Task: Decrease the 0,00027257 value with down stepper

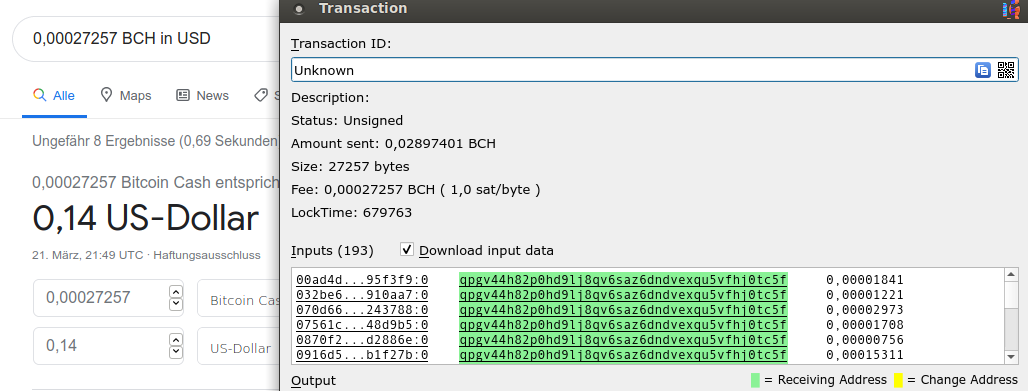Action: tap(176, 304)
